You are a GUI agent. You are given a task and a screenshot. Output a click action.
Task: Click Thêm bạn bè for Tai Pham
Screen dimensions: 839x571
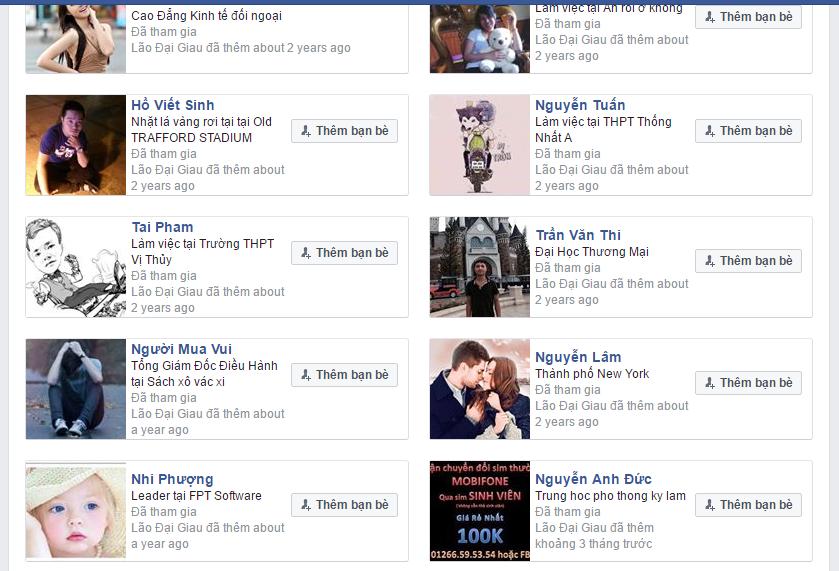point(345,253)
